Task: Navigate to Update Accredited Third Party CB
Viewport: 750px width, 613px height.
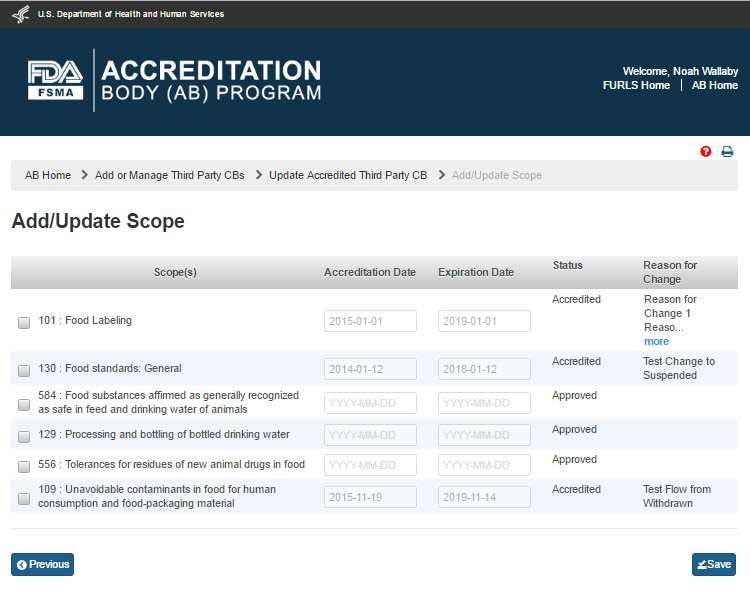Action: [x=348, y=175]
